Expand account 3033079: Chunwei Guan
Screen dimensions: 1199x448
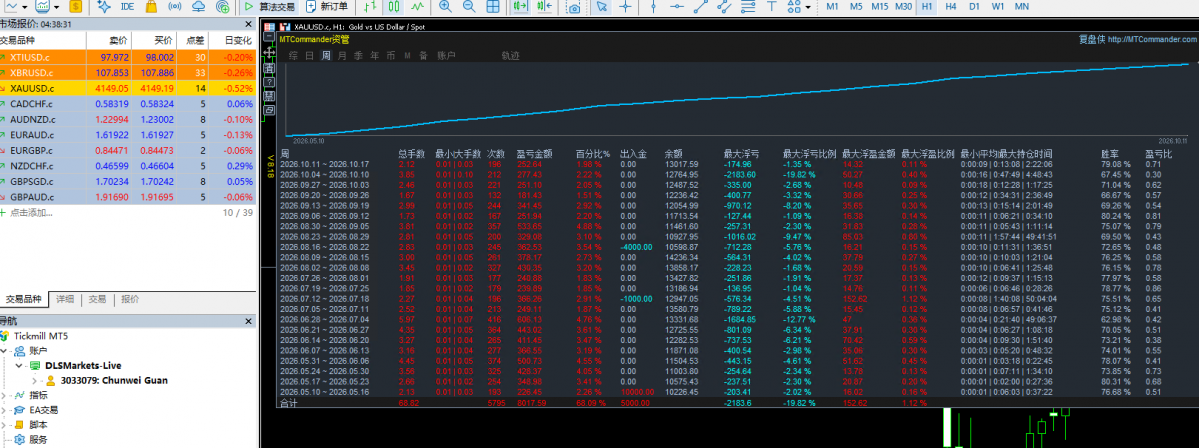point(34,380)
